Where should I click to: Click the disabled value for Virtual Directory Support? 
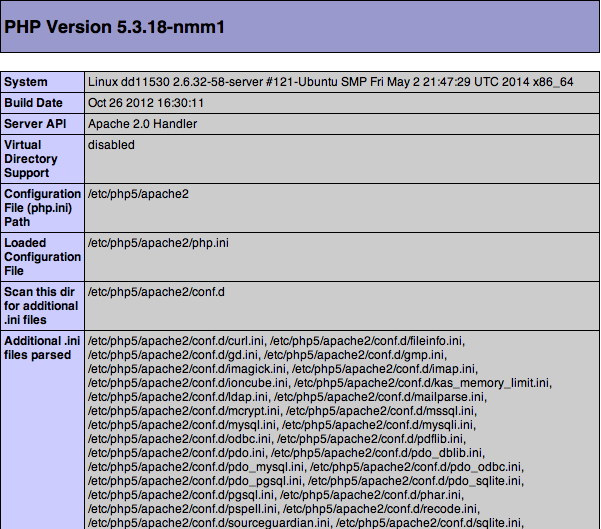click(111, 145)
